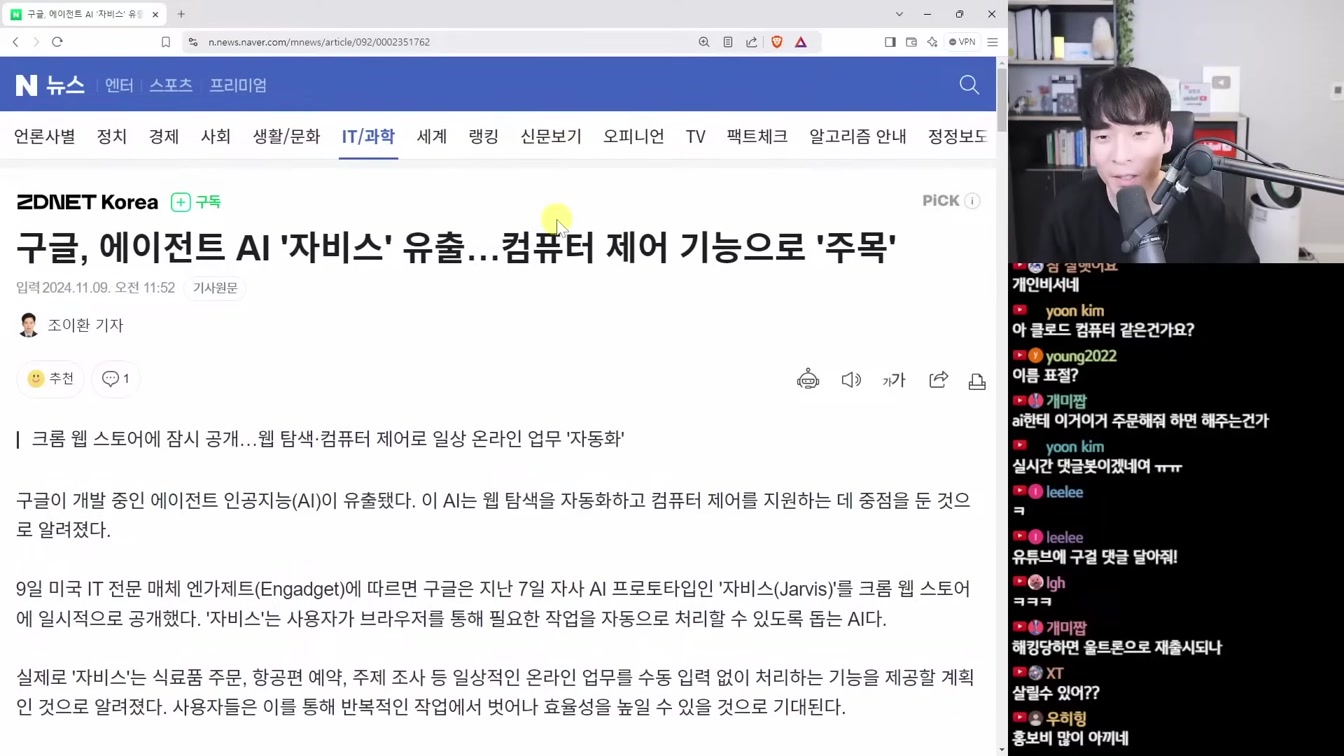This screenshot has height=756, width=1344.
Task: Open the 기사원문 original article button
Action: coord(215,288)
